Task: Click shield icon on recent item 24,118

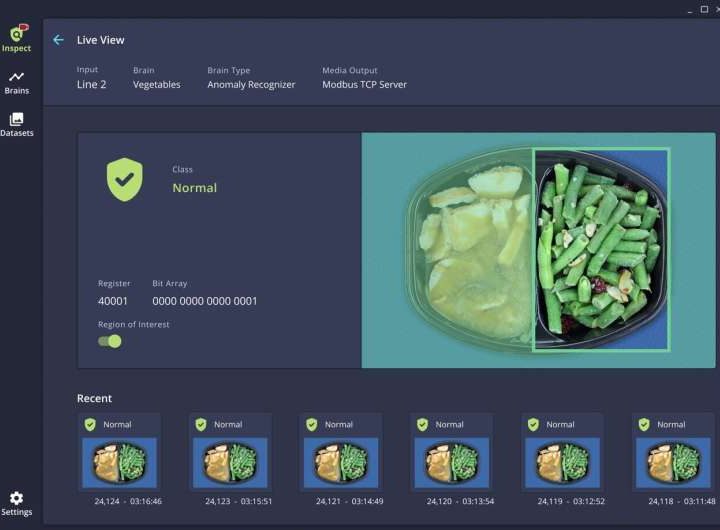Action: point(644,425)
